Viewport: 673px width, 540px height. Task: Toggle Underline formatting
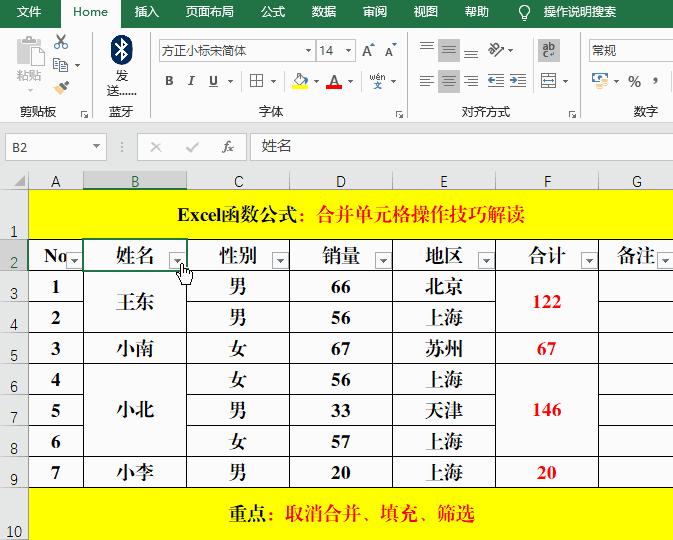(x=213, y=81)
